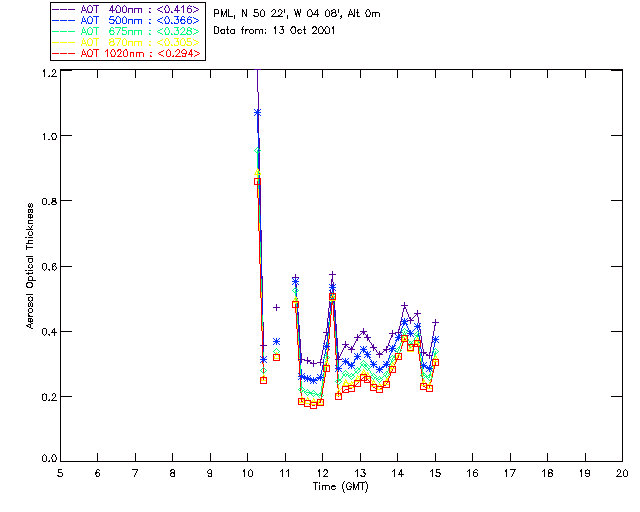Screen dimensions: 640x512
Task: Click the AOT 1020nm legend entry
Action: [x=126, y=53]
